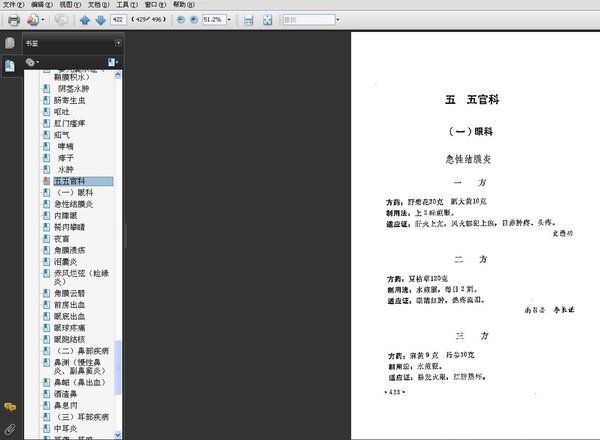Open the 文件 menu
Viewport: 600px width, 440px height.
coord(13,5)
